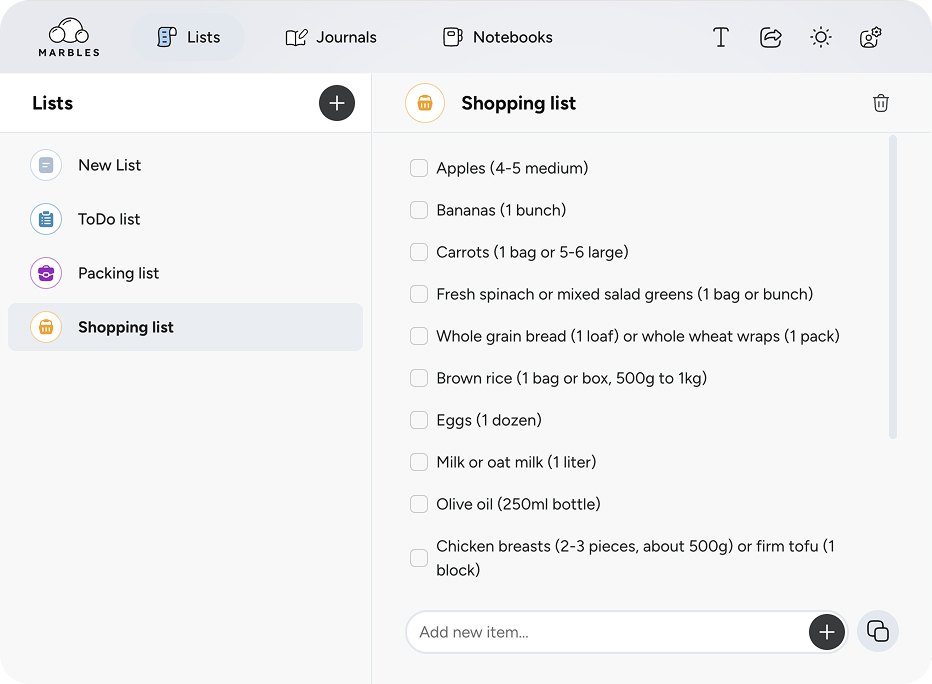The height and width of the screenshot is (684, 932).
Task: Check off Apples (4-5 medium)
Action: tap(419, 168)
